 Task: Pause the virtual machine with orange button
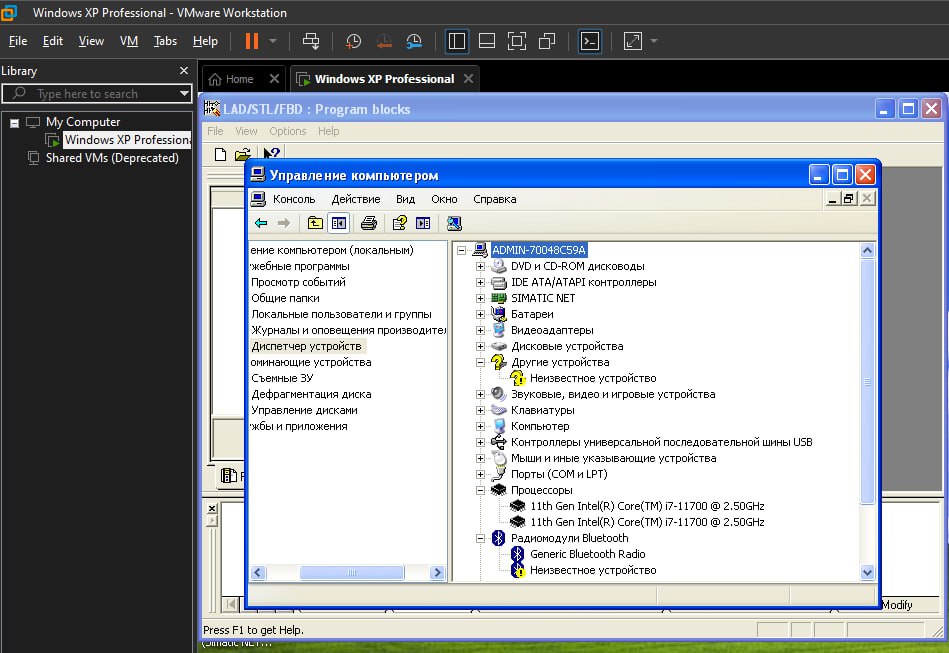tap(252, 41)
